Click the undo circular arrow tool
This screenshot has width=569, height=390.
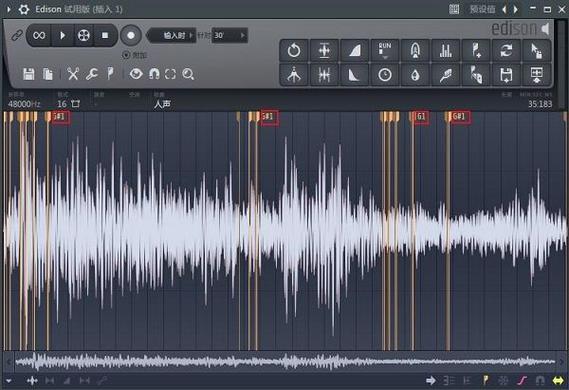pyautogui.click(x=294, y=50)
